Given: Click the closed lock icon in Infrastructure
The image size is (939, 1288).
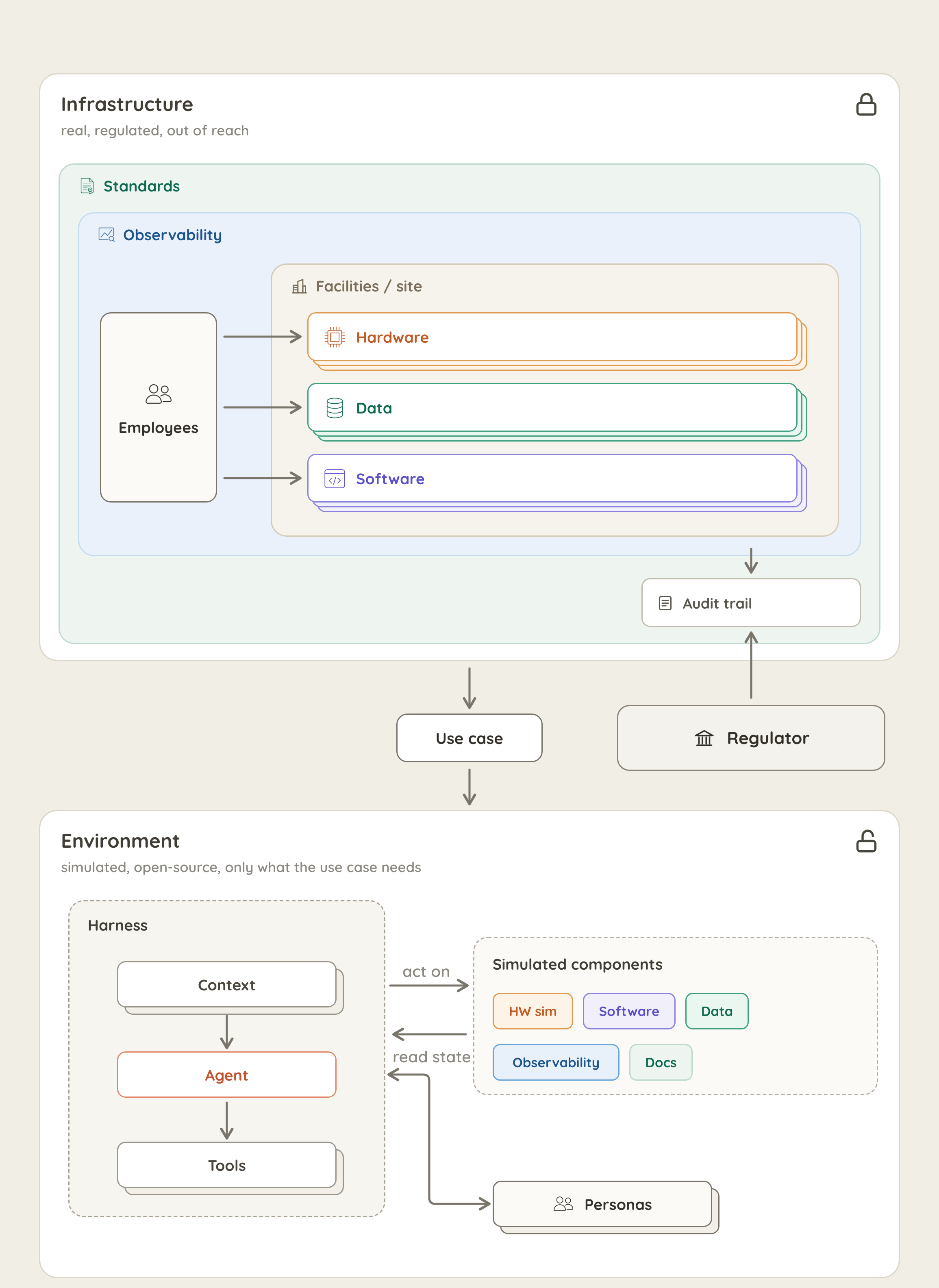Looking at the screenshot, I should tap(866, 104).
